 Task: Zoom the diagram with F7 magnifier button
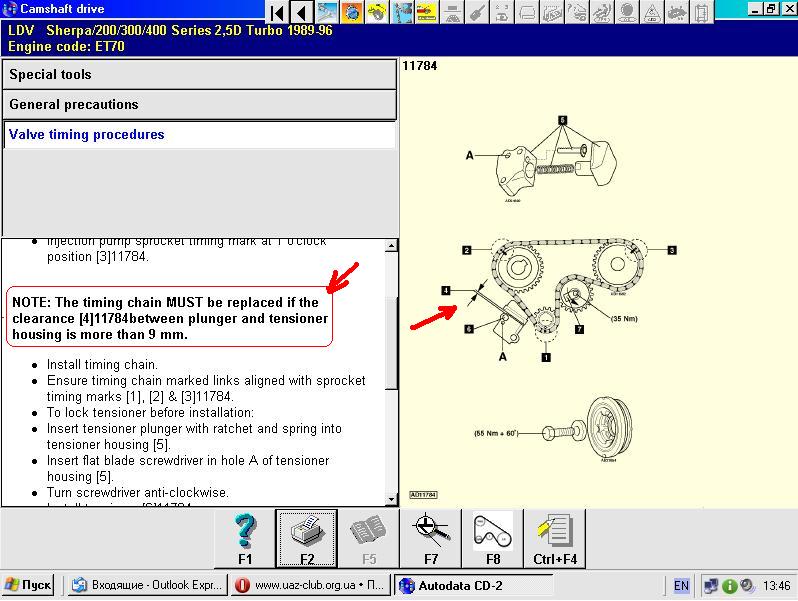pyautogui.click(x=431, y=538)
